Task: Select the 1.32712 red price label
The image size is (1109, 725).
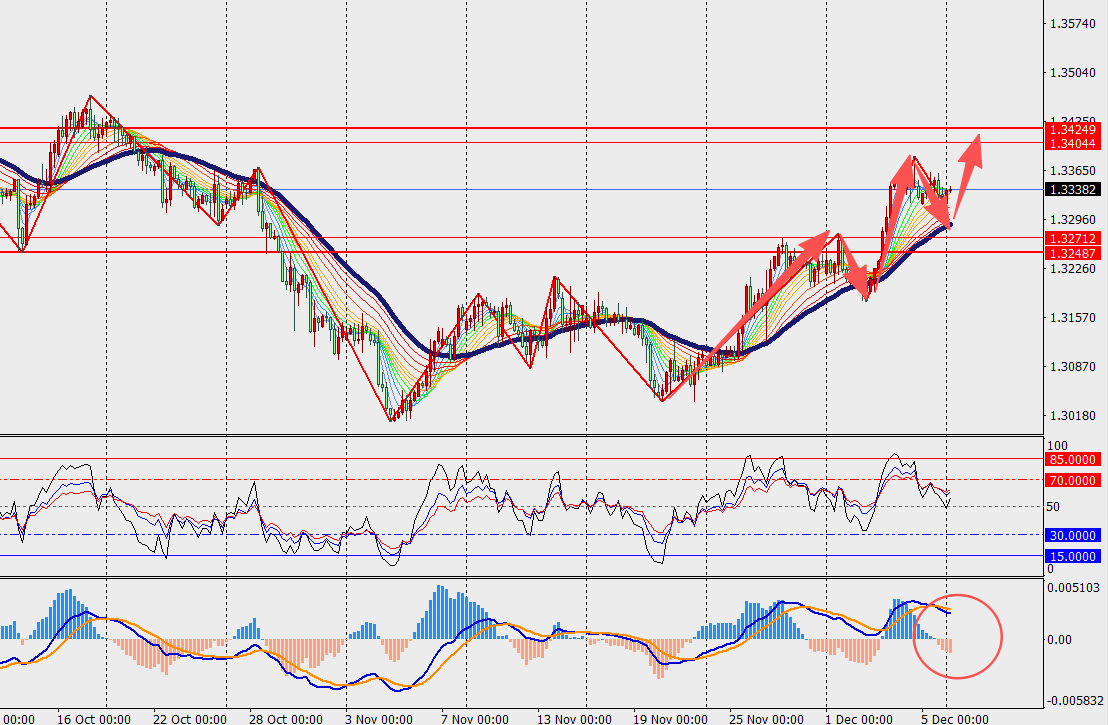Action: pyautogui.click(x=1073, y=238)
